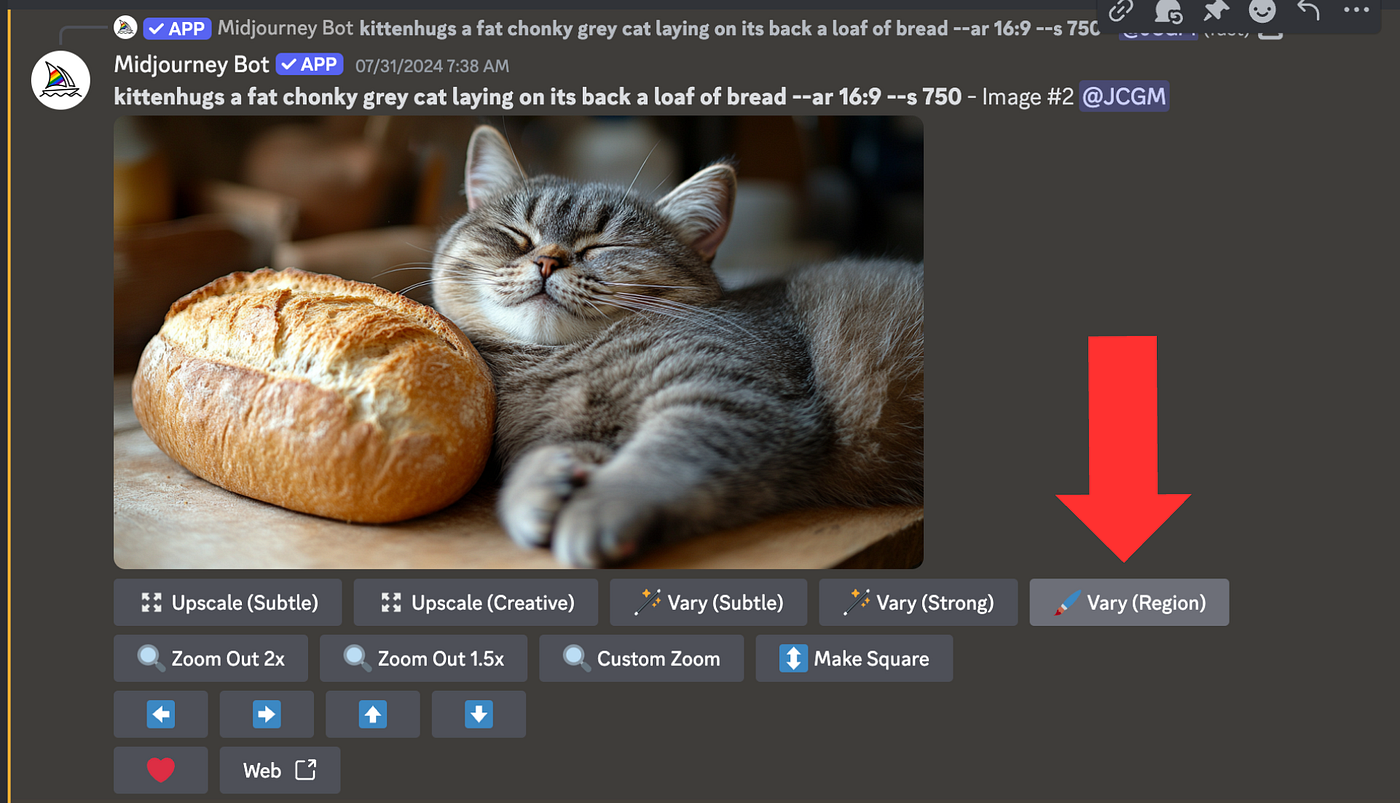The height and width of the screenshot is (803, 1400).
Task: Make the image square
Action: tap(854, 658)
